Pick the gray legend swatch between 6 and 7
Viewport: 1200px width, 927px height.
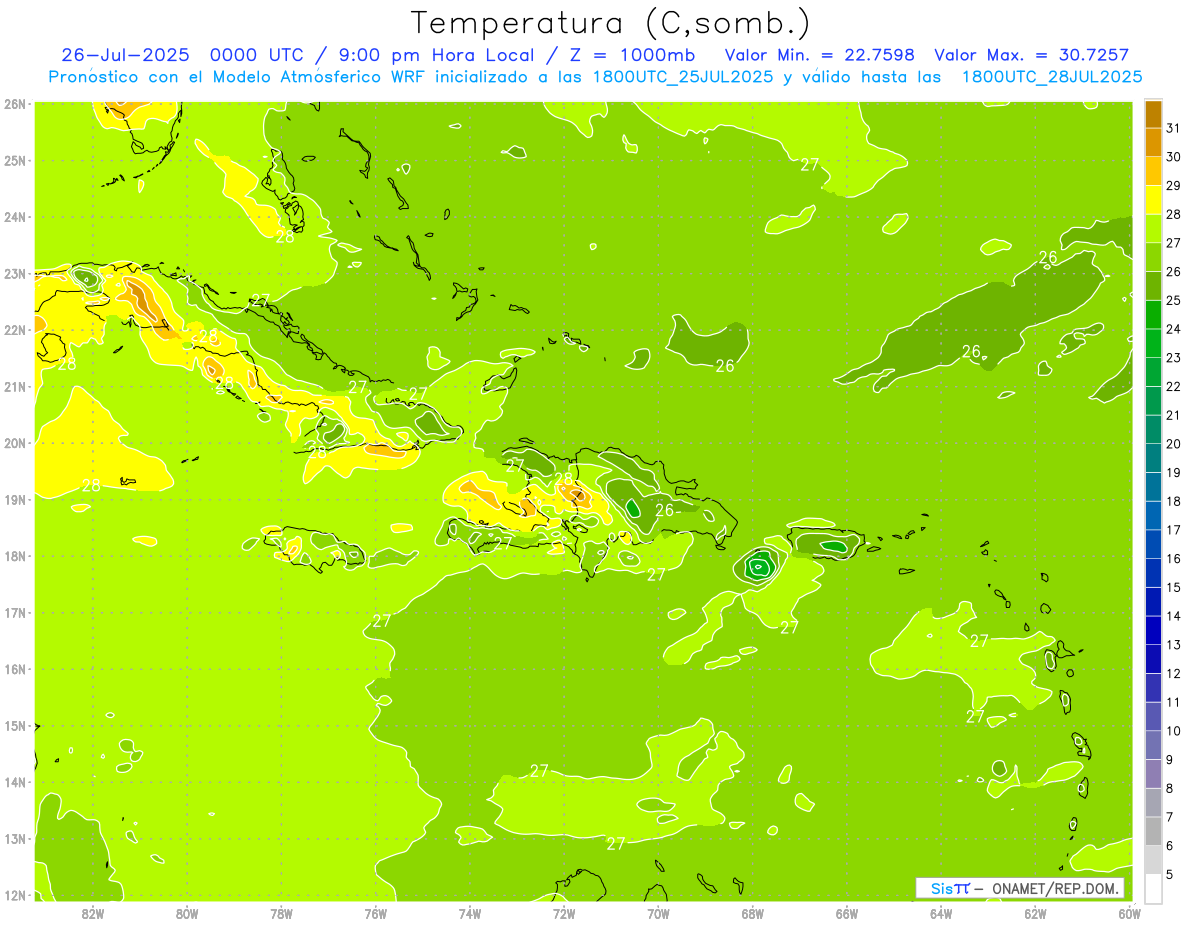[1153, 830]
